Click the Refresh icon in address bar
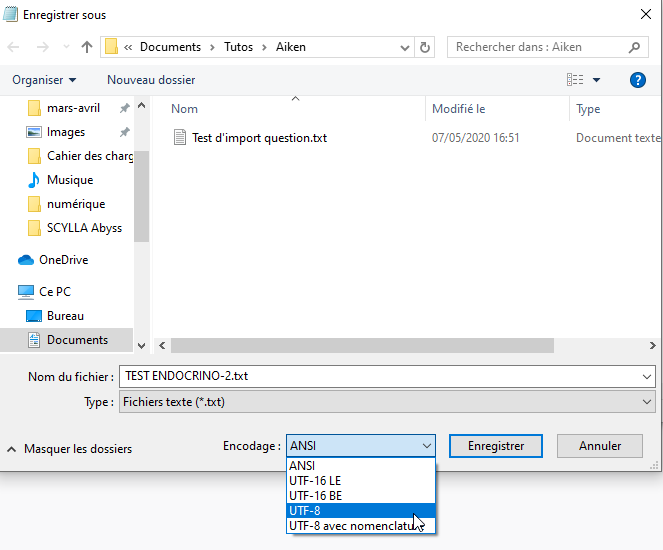663x550 pixels. pyautogui.click(x=426, y=47)
